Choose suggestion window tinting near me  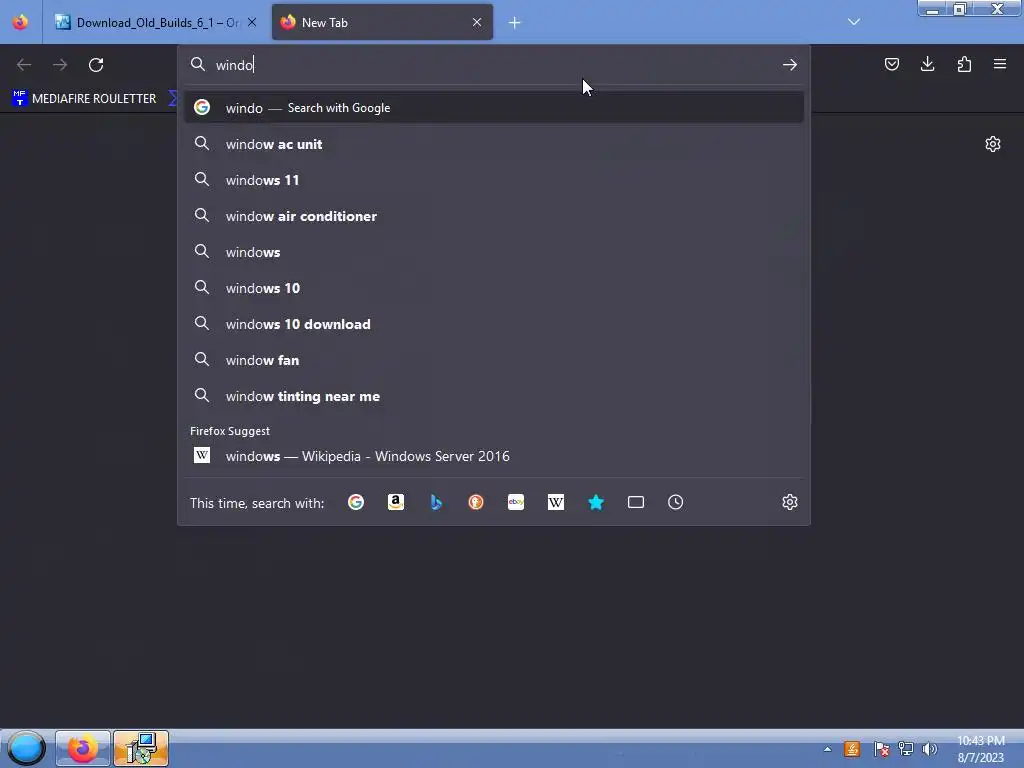click(x=494, y=396)
